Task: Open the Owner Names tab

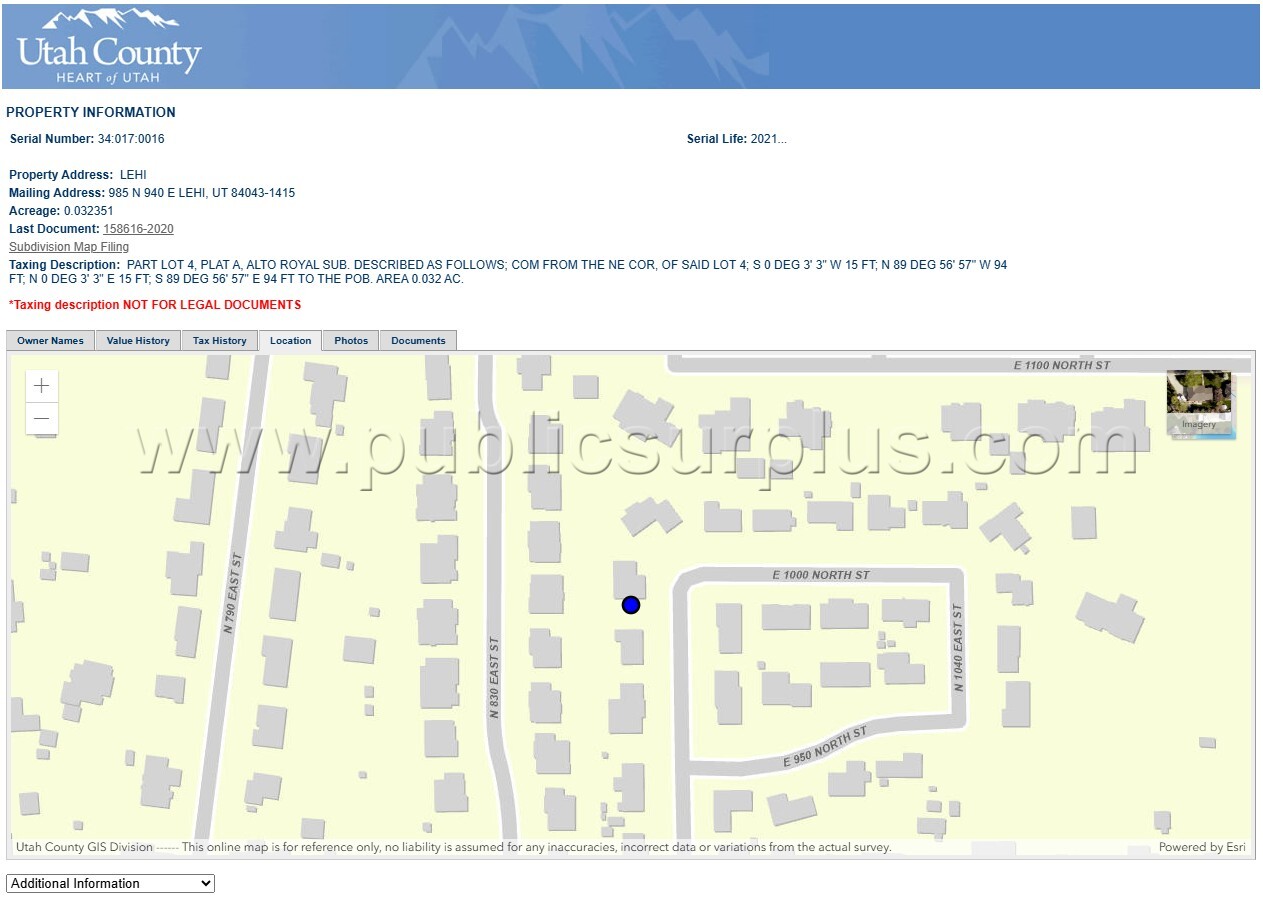Action: tap(51, 341)
